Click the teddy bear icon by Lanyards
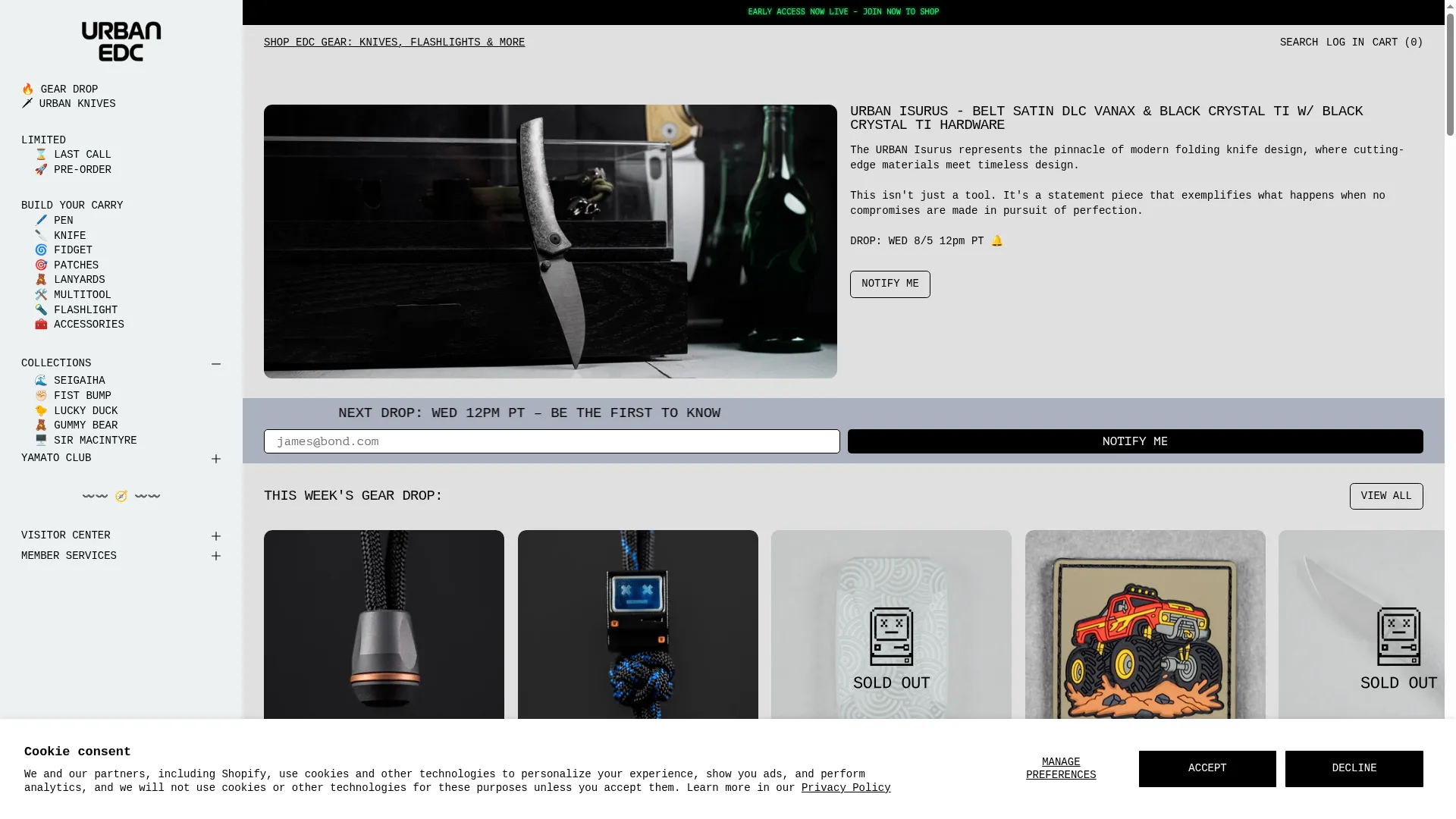 pyautogui.click(x=41, y=280)
